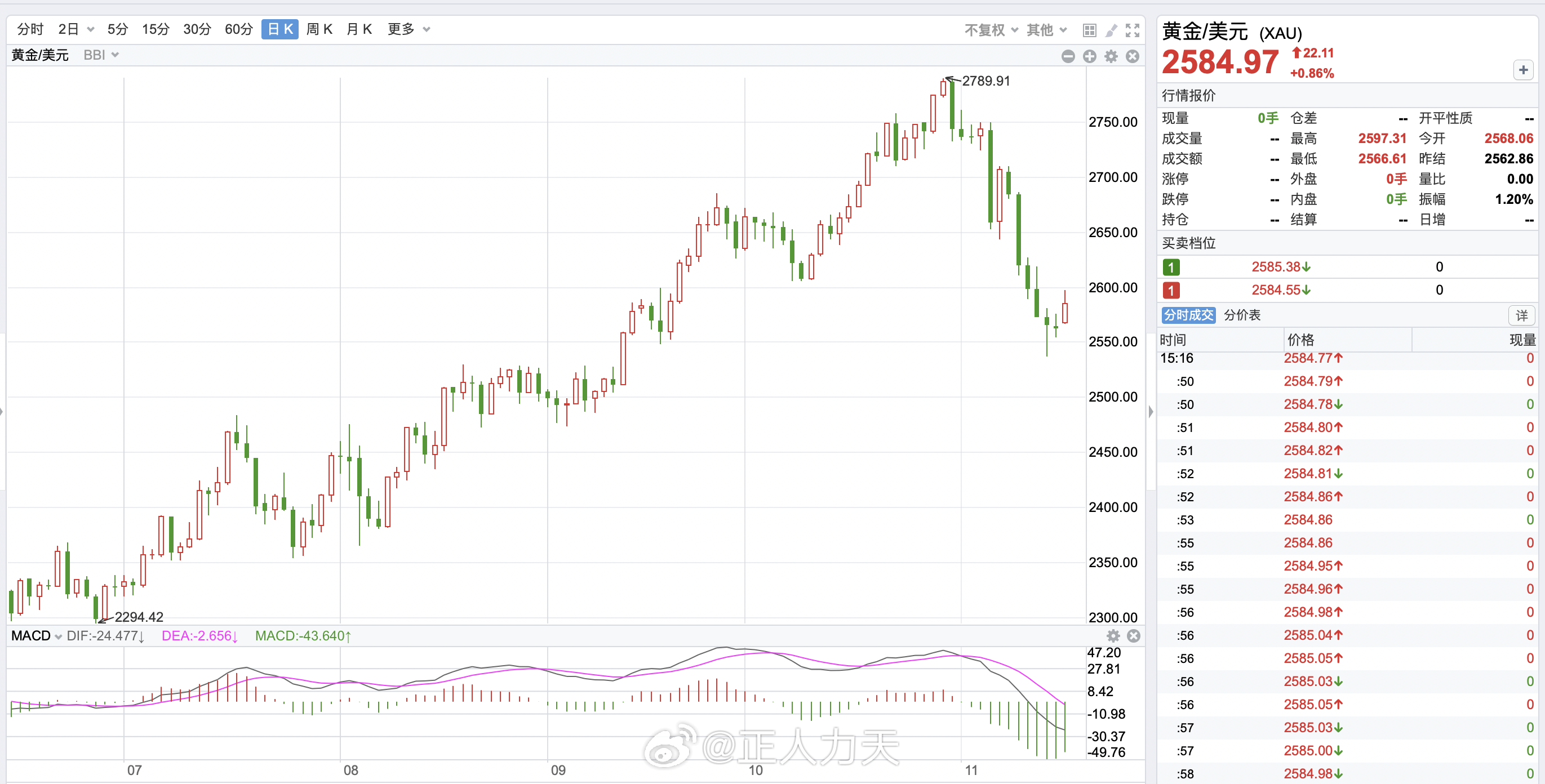Switch to 15分 timeframe
Screen dimensions: 1545x784
tap(156, 29)
